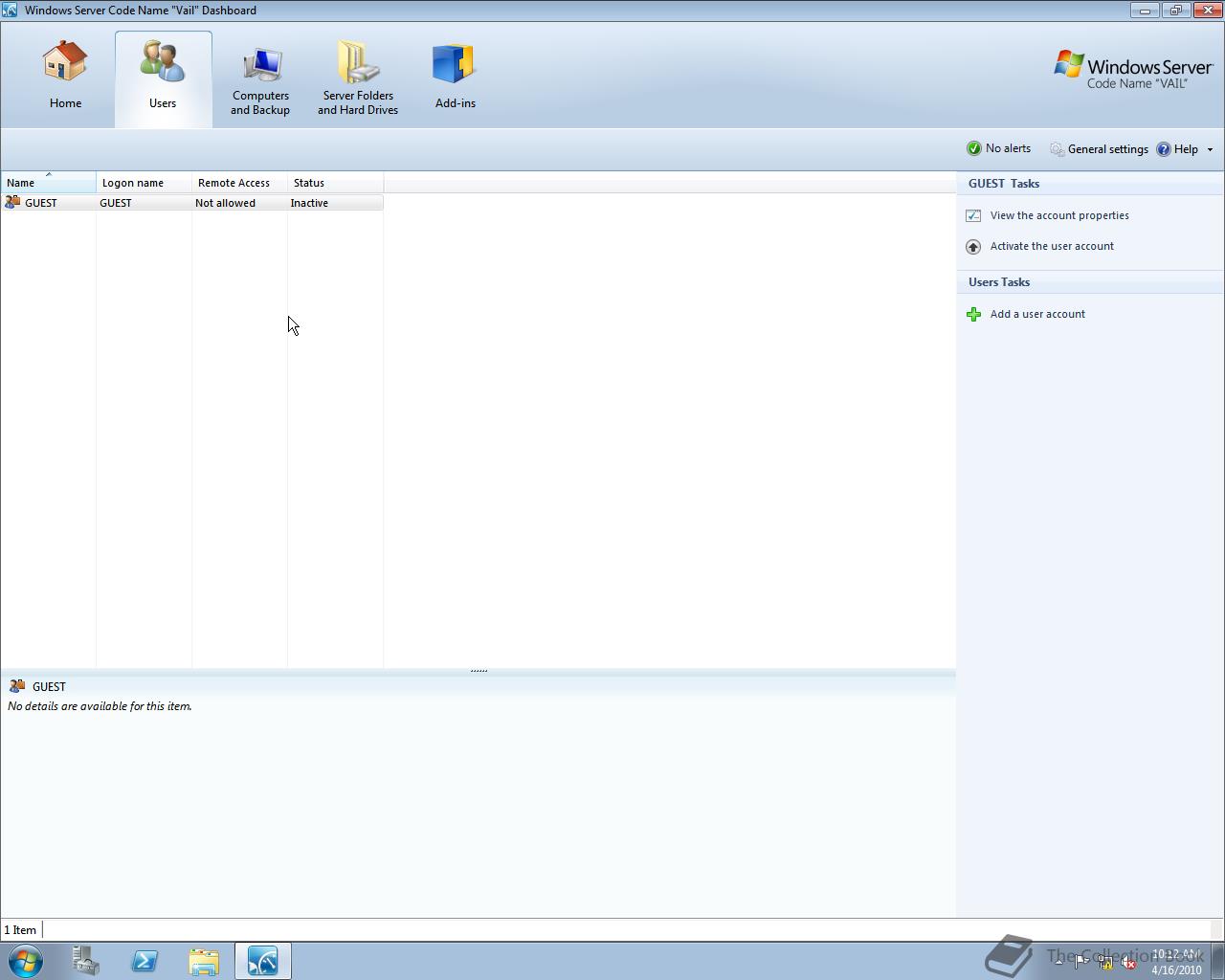1225x980 pixels.
Task: Click the Dashboard taskbar button
Action: pyautogui.click(x=263, y=961)
